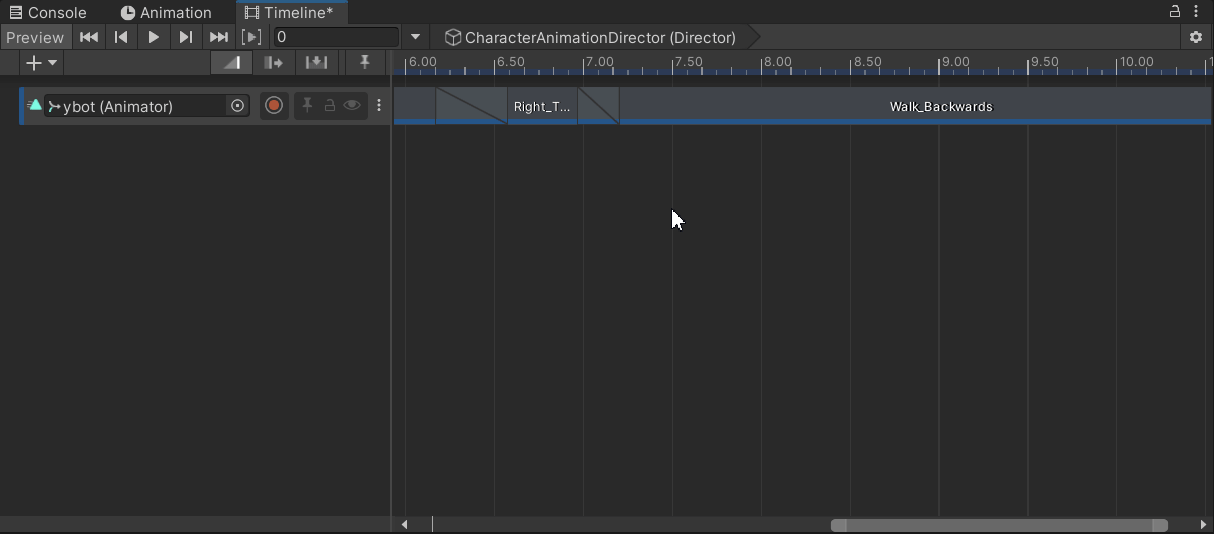Toggle track markers pin on ybot track

[x=307, y=105]
